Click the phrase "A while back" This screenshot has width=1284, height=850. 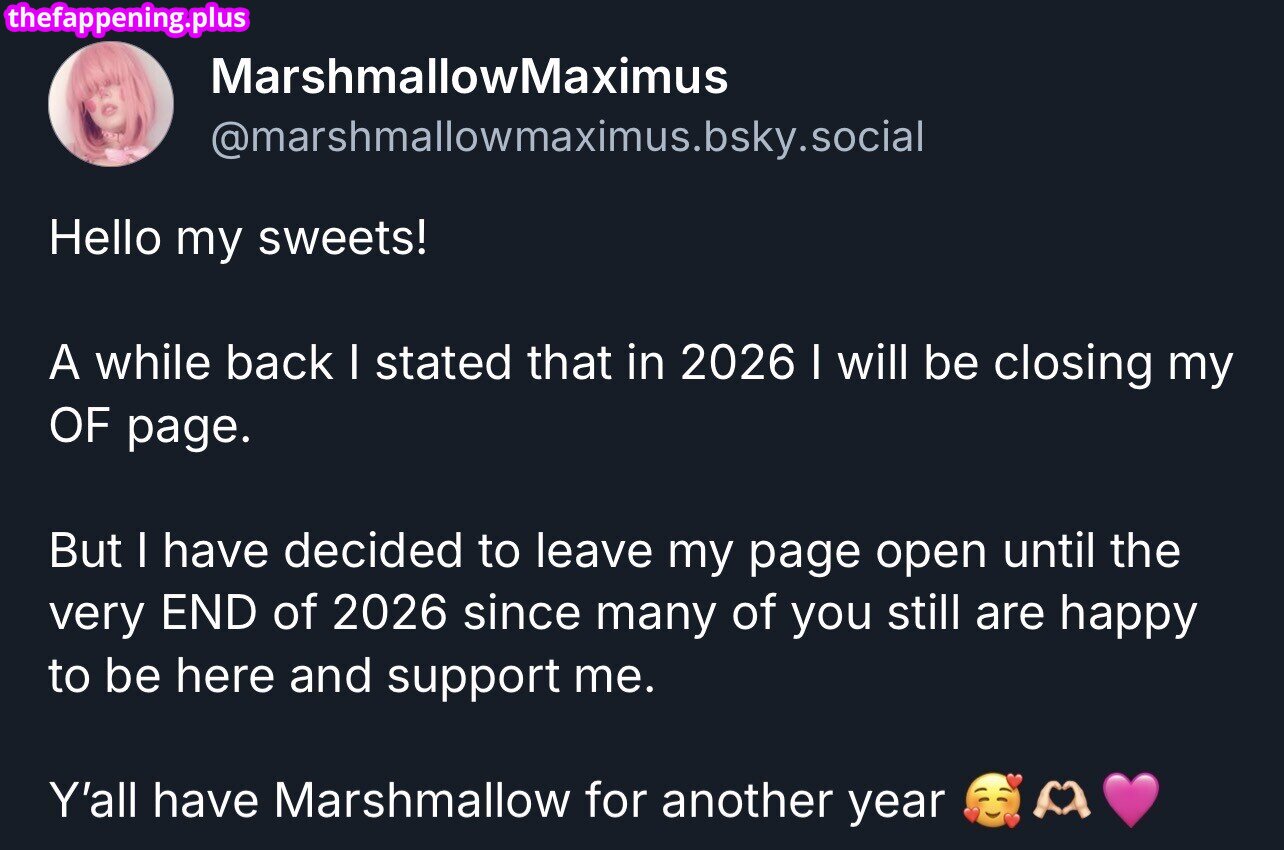click(190, 363)
